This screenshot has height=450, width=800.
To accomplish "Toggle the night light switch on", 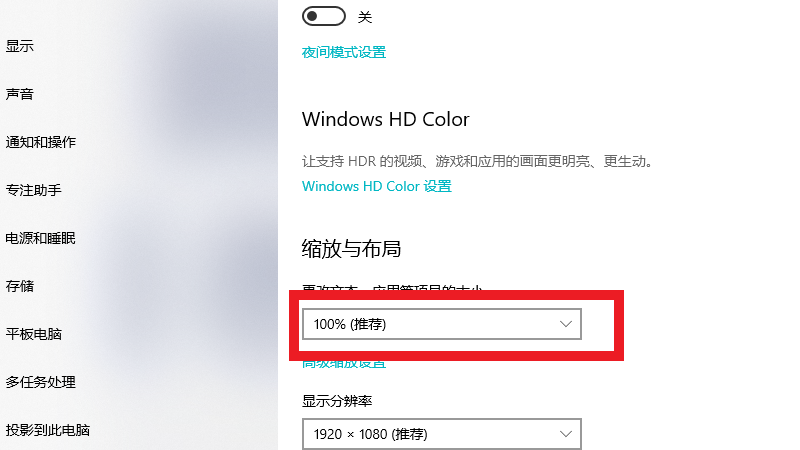I will [323, 16].
